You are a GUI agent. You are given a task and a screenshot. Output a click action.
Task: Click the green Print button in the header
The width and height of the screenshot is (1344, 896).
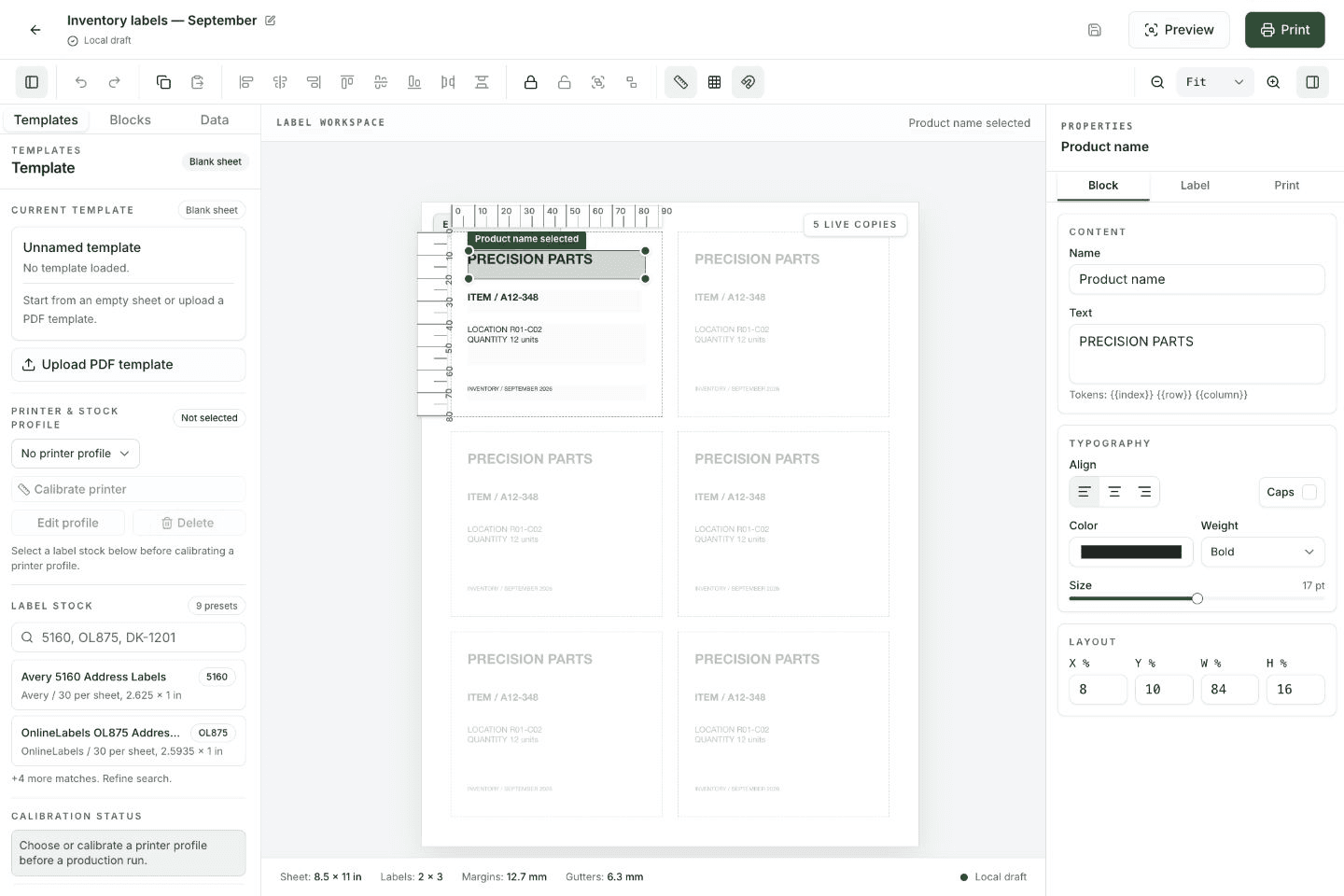click(x=1285, y=30)
